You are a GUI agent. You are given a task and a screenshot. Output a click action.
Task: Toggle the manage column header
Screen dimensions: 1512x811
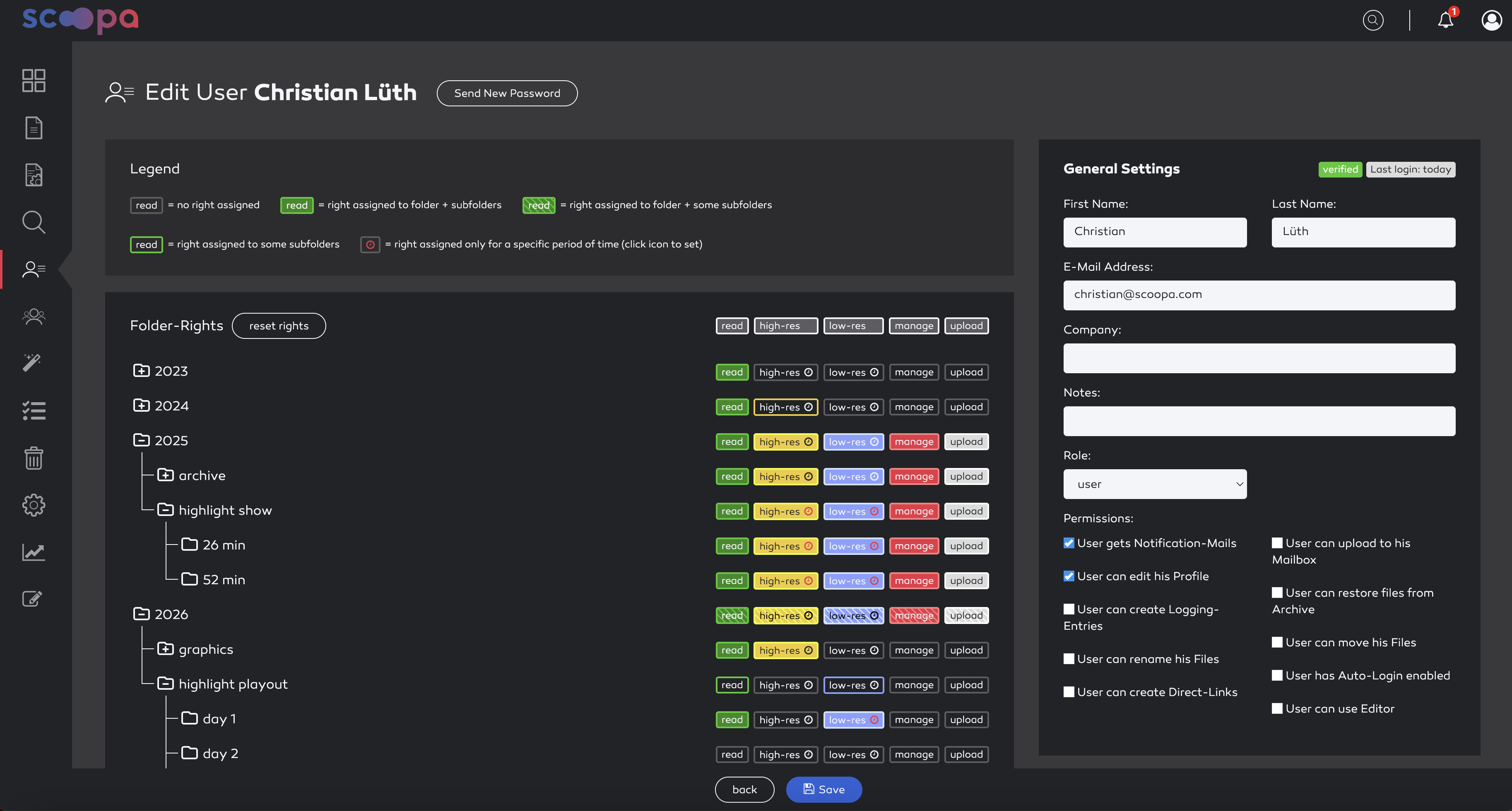pos(914,326)
